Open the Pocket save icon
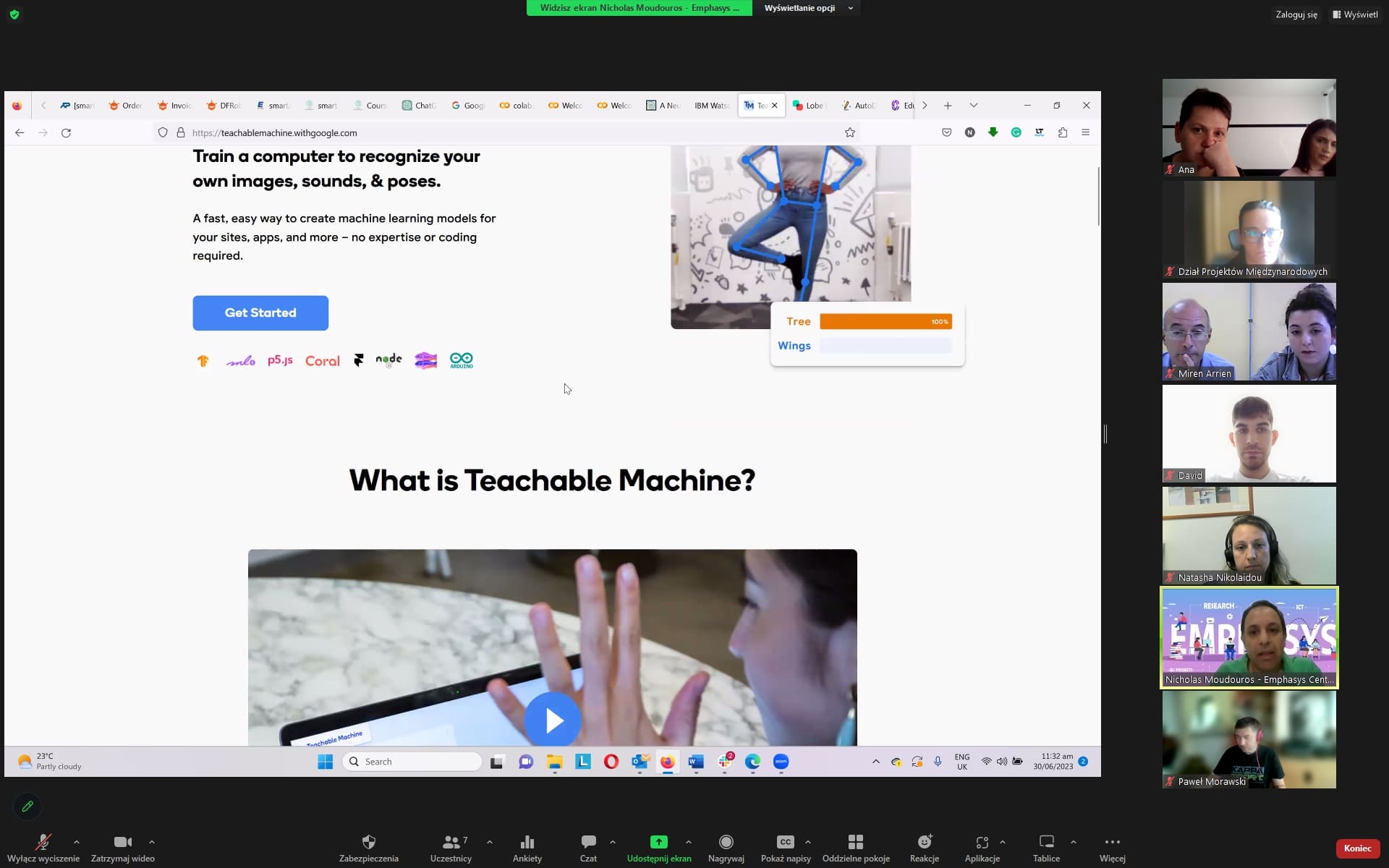The height and width of the screenshot is (868, 1389). click(x=946, y=132)
